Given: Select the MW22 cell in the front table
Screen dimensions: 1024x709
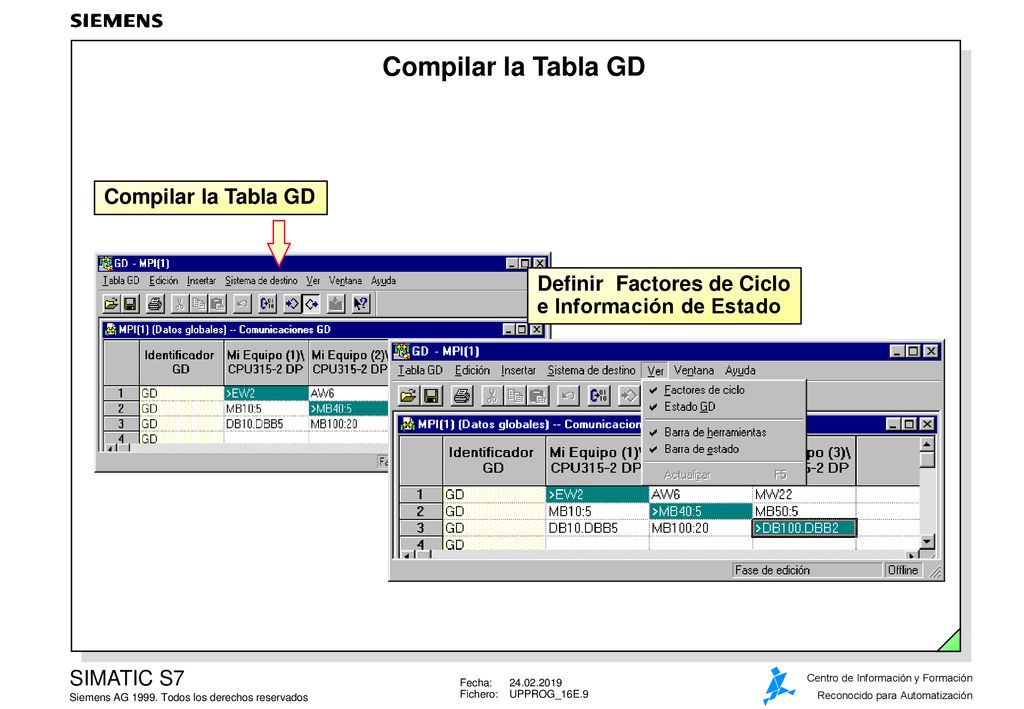Looking at the screenshot, I should coord(804,494).
